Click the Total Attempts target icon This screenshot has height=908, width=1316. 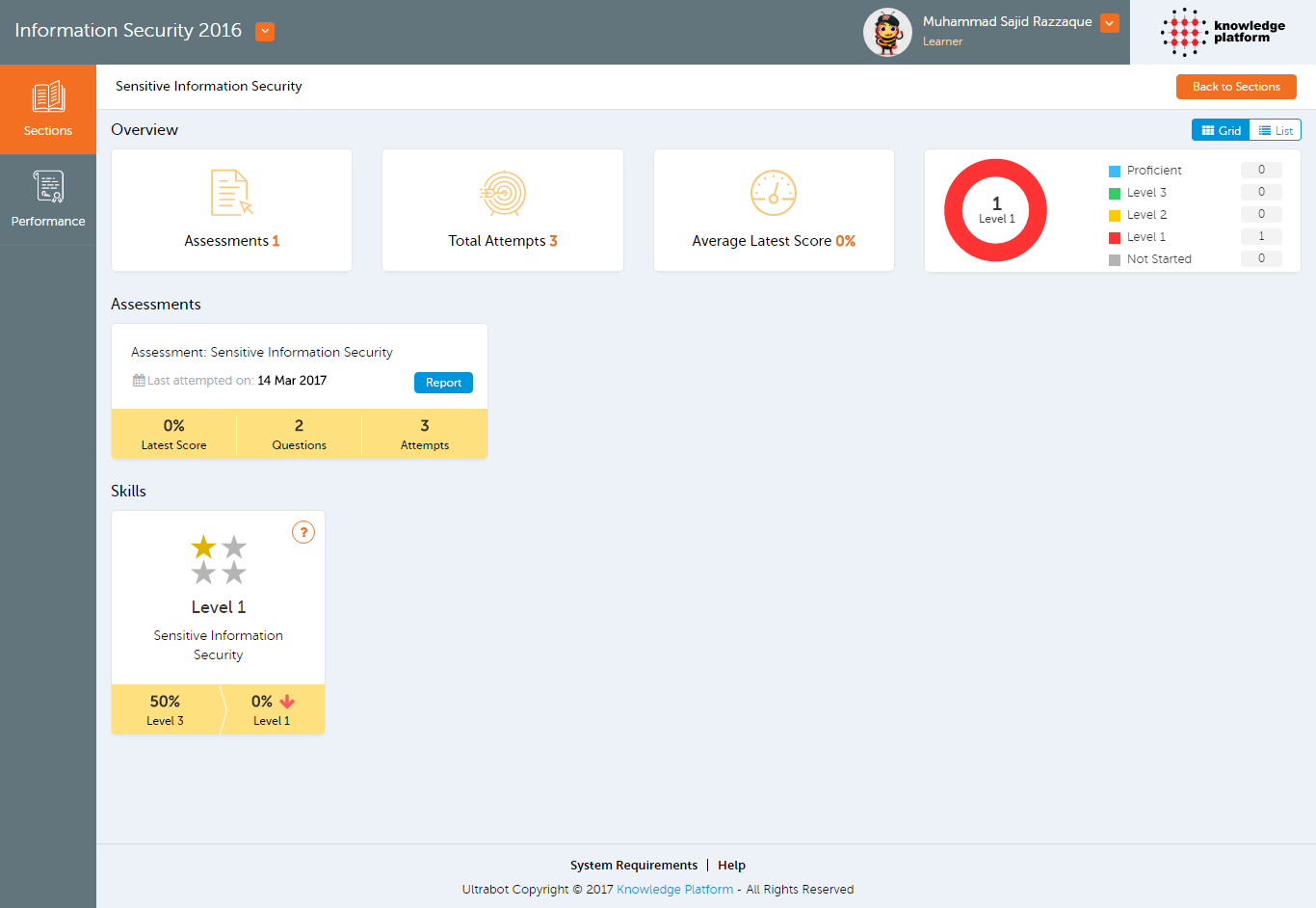tap(503, 193)
